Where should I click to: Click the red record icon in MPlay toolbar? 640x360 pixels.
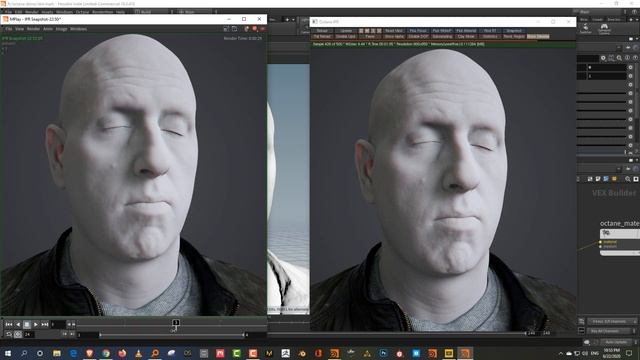pos(254,29)
